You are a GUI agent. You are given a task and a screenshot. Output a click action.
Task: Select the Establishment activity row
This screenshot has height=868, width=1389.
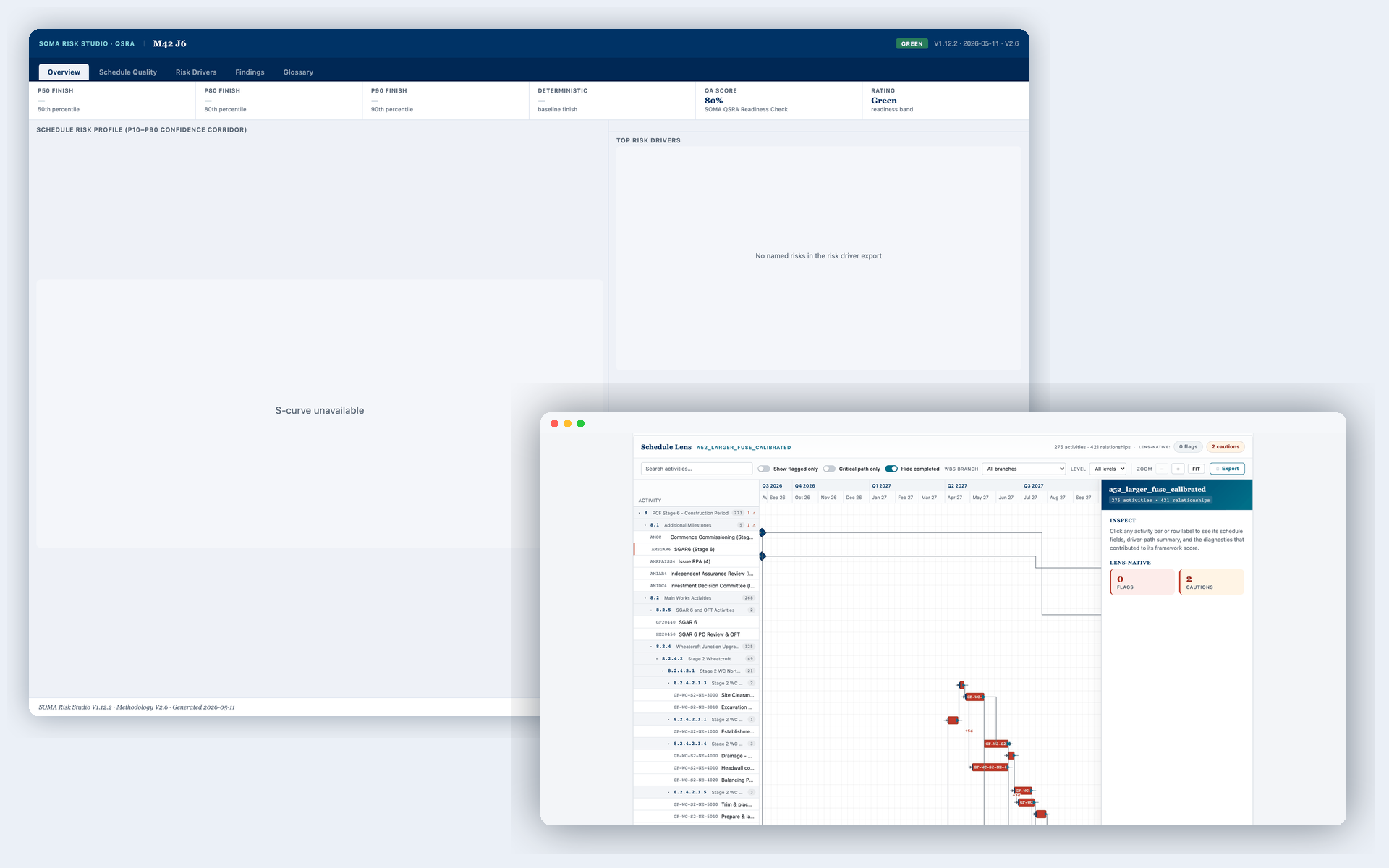coord(696,731)
